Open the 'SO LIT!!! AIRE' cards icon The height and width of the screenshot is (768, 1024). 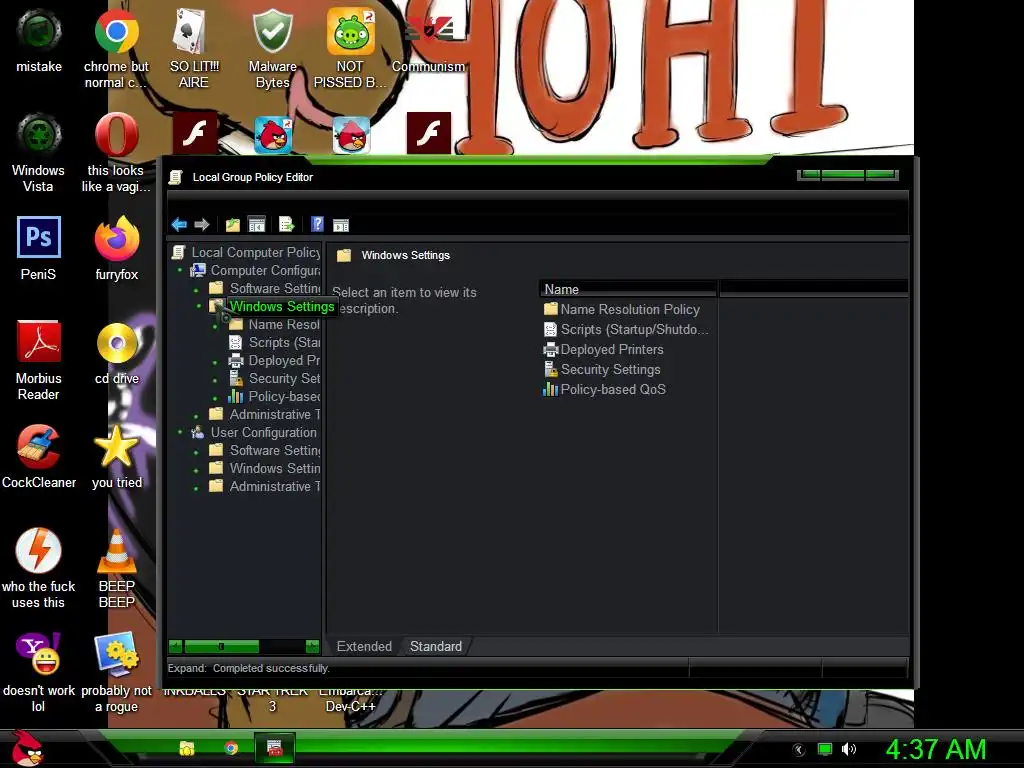[193, 48]
